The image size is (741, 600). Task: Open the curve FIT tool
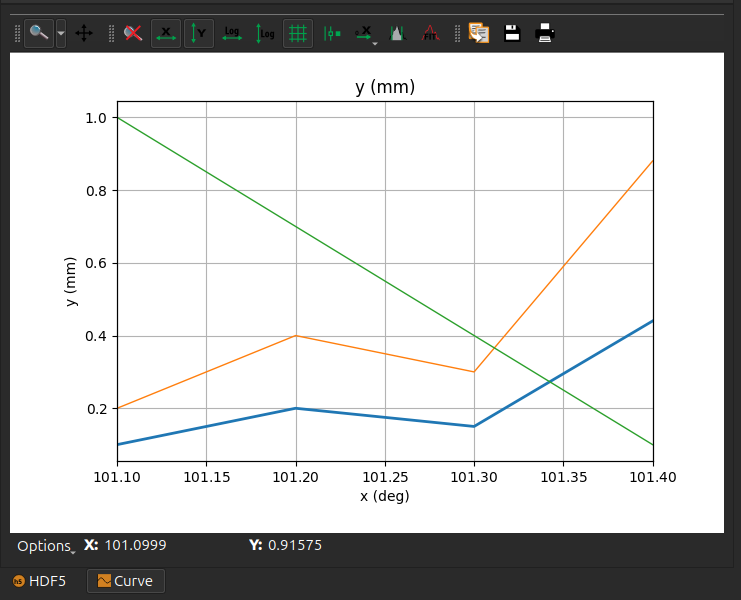point(431,34)
